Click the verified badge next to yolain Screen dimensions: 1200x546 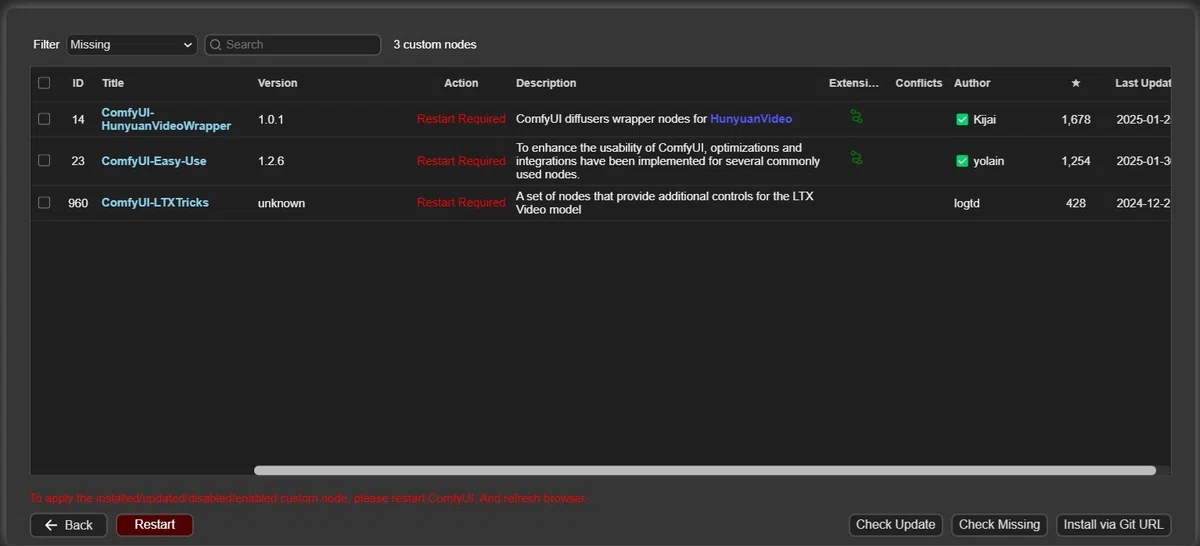click(x=962, y=161)
